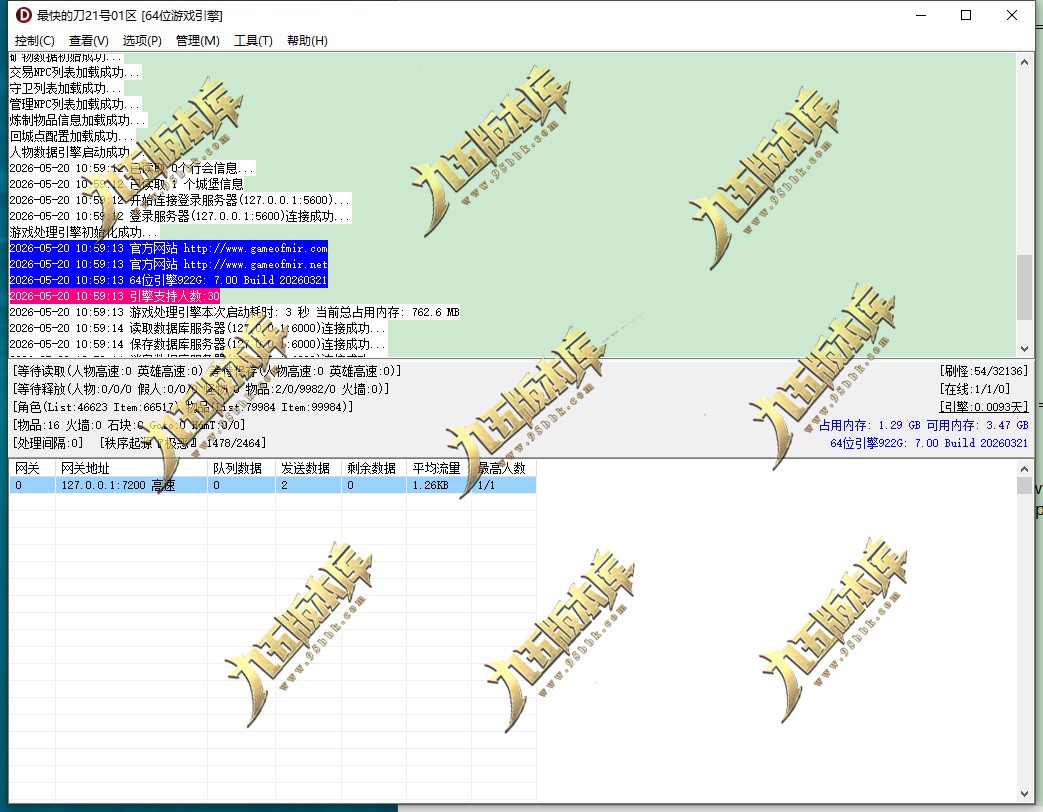Click the 1/1 max players cell

(x=504, y=485)
